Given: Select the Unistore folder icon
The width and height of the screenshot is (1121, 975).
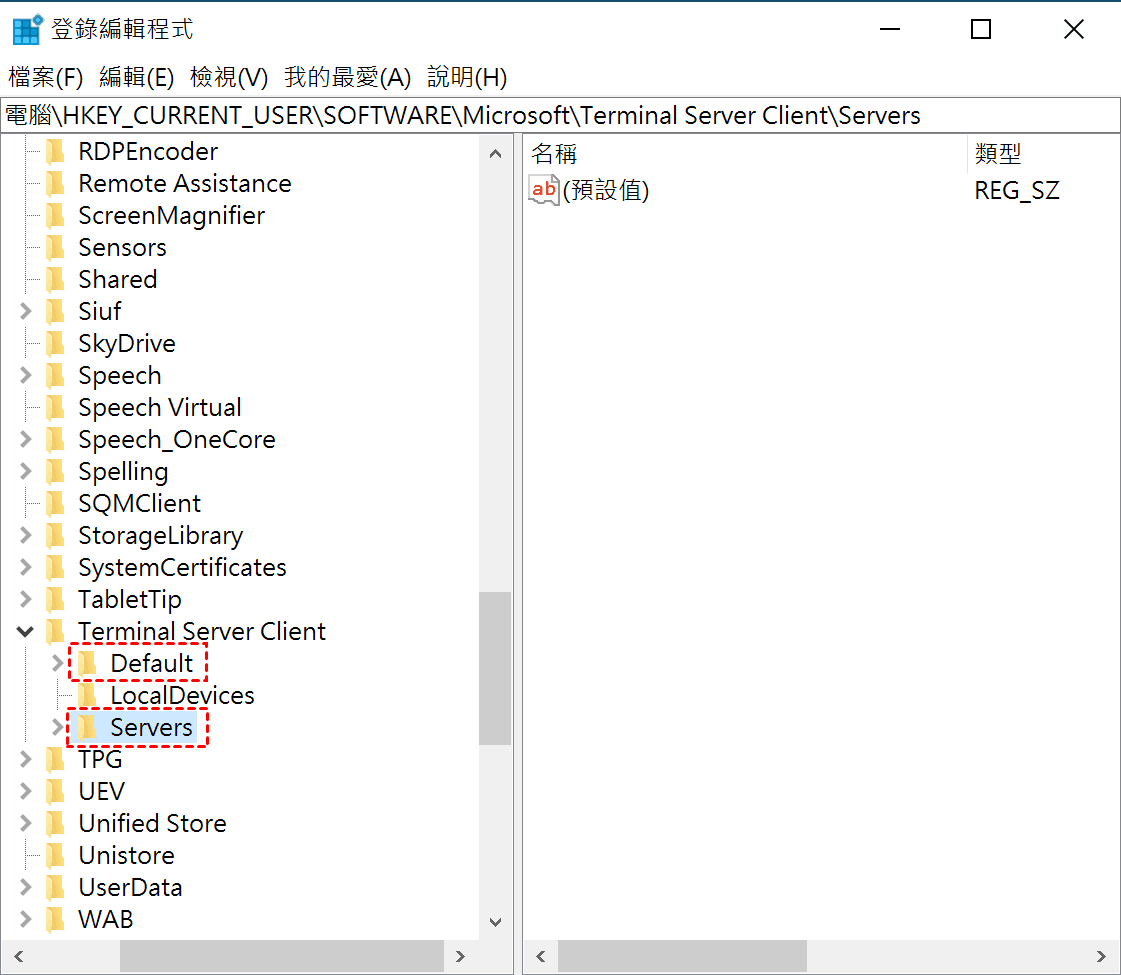Looking at the screenshot, I should [56, 856].
